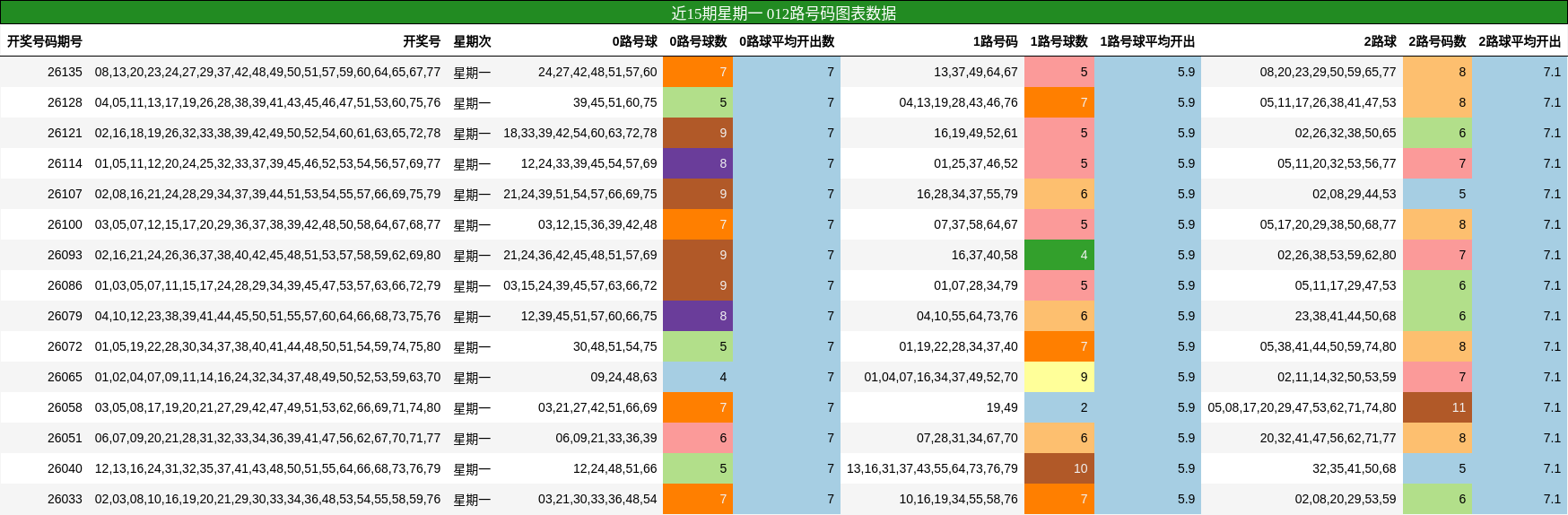
Task: Click the 星期次 column header
Action: [x=472, y=41]
